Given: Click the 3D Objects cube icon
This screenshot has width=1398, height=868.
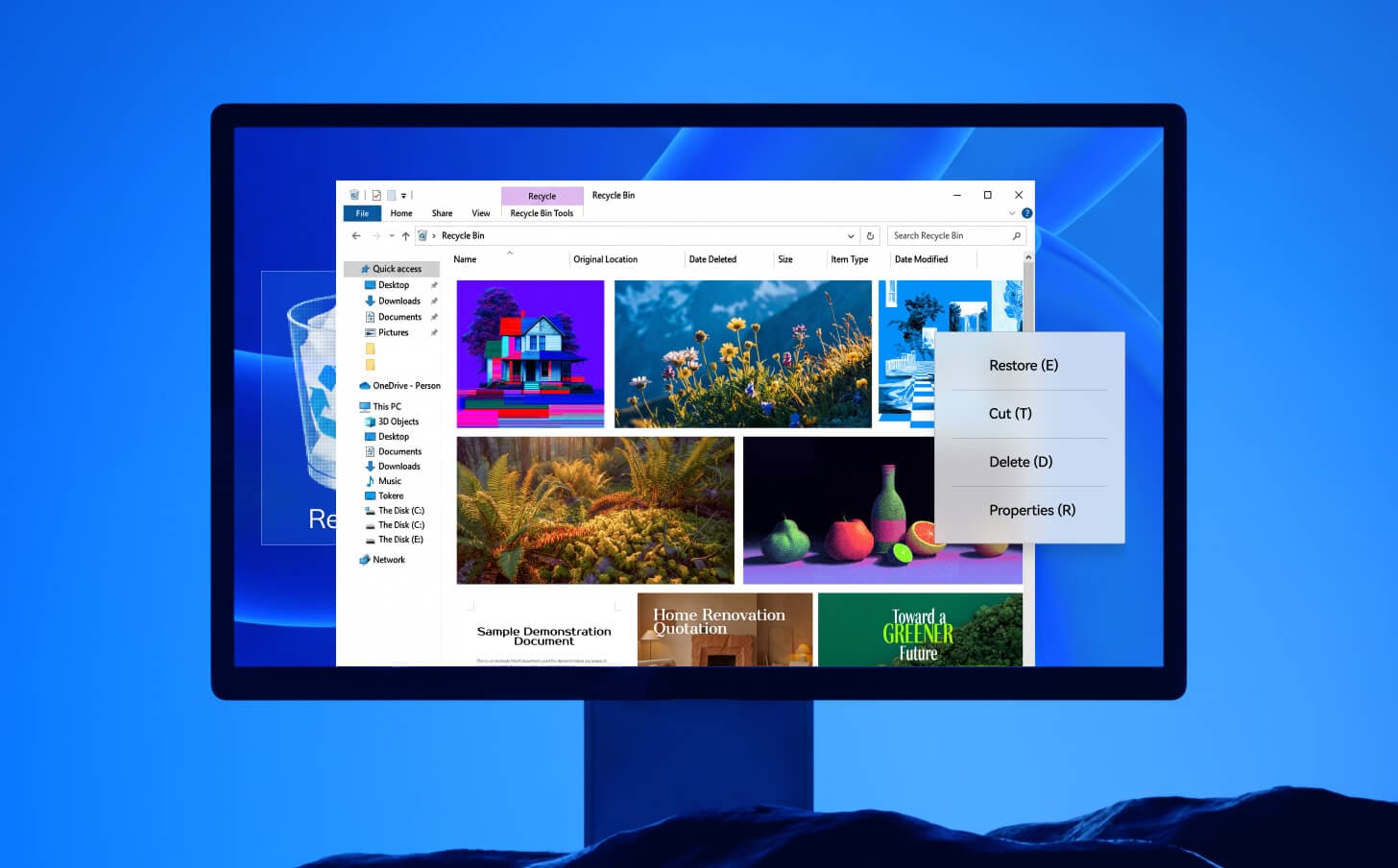Looking at the screenshot, I should [370, 422].
